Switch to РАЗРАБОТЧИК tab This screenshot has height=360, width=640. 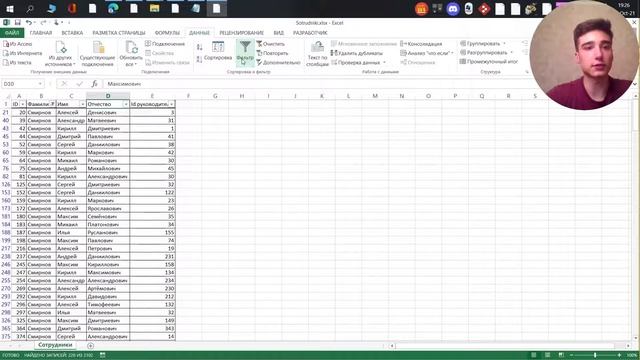tap(310, 33)
